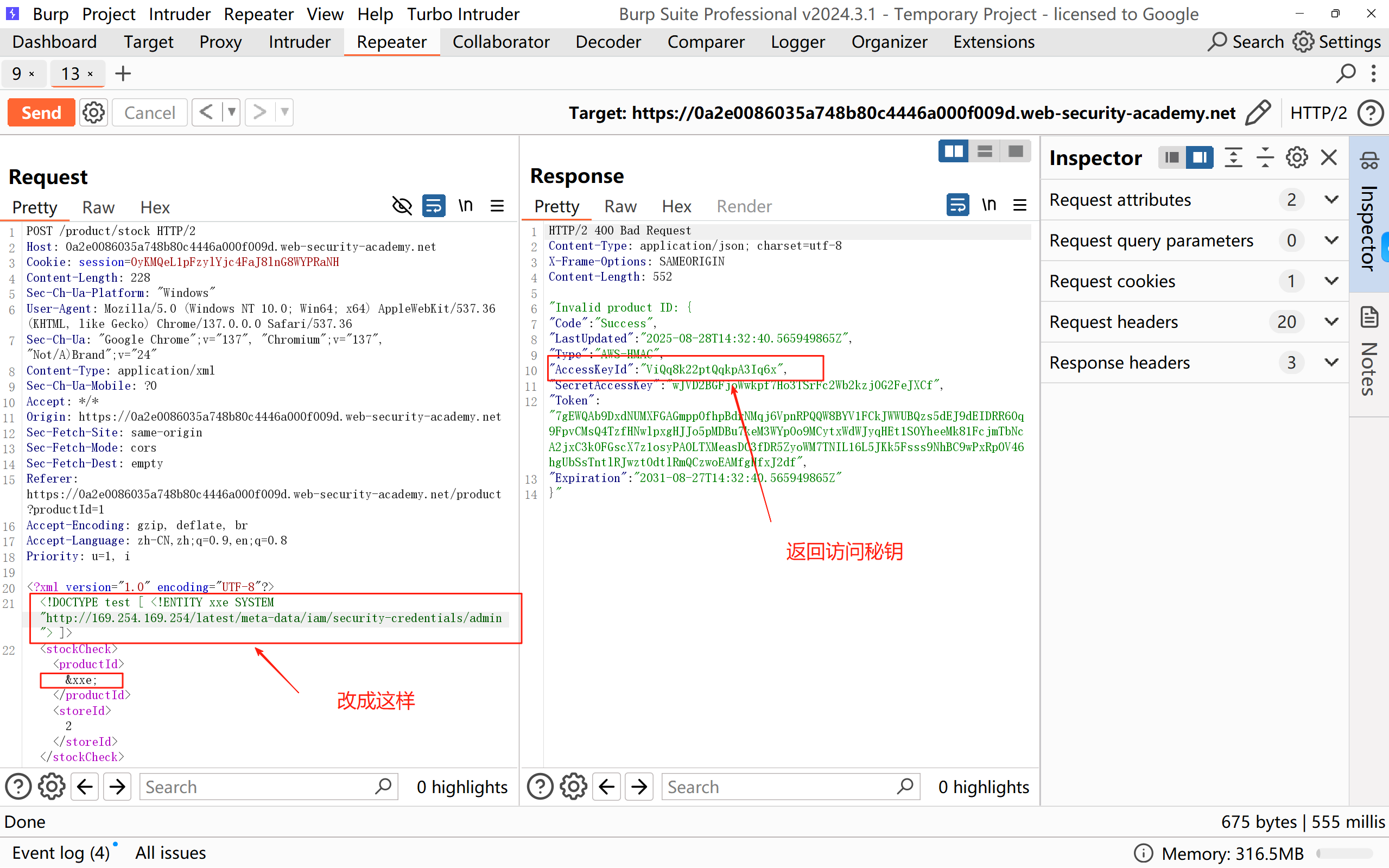Toggle request non-printable characters (\n) display
This screenshot has width=1389, height=868.
[466, 206]
